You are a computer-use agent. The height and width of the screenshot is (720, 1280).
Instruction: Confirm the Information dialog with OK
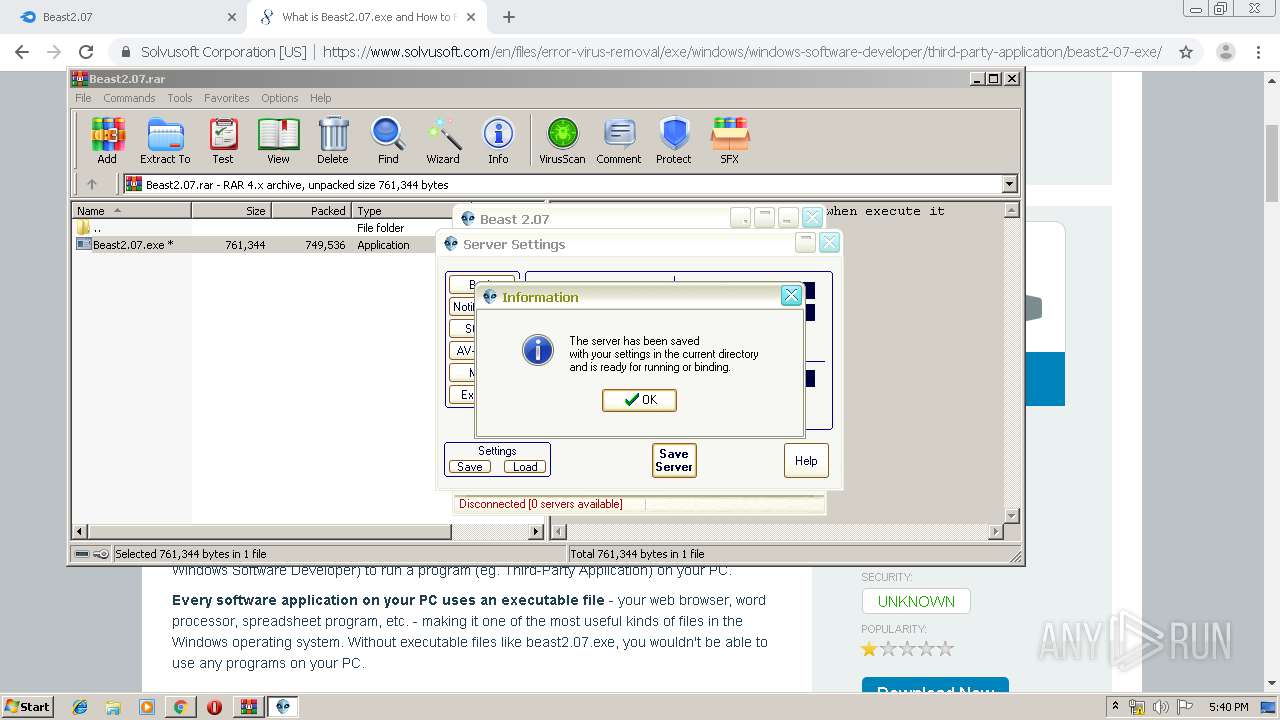coord(639,400)
